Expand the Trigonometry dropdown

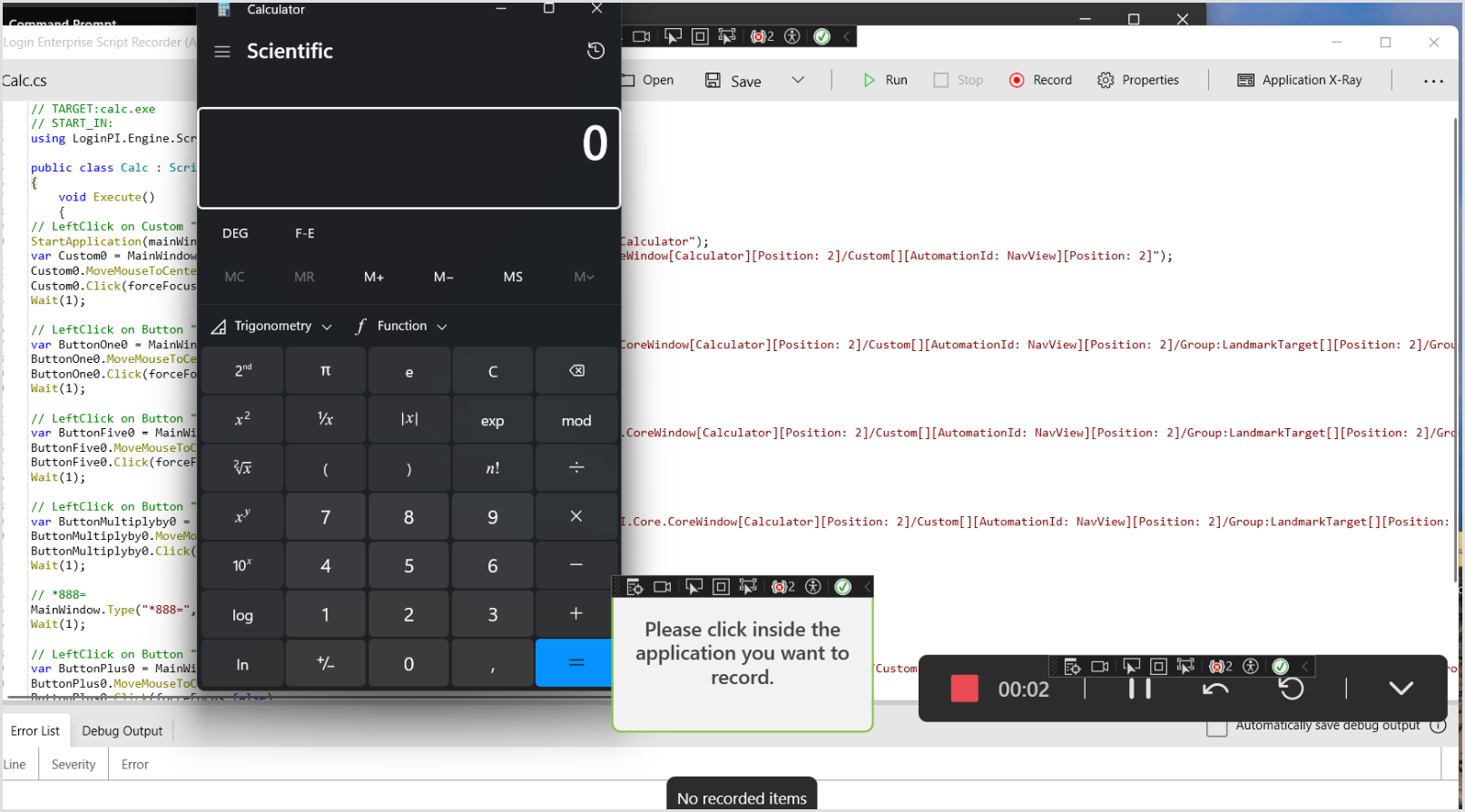point(272,326)
